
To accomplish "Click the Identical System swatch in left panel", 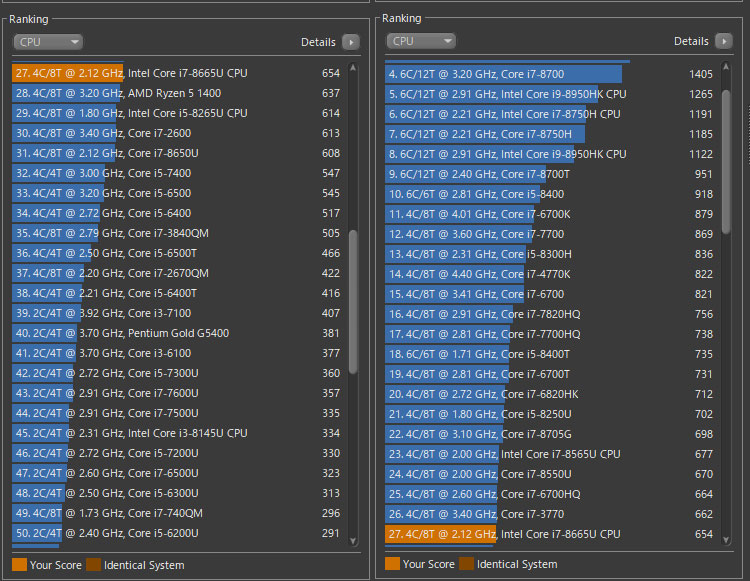I will tap(93, 565).
